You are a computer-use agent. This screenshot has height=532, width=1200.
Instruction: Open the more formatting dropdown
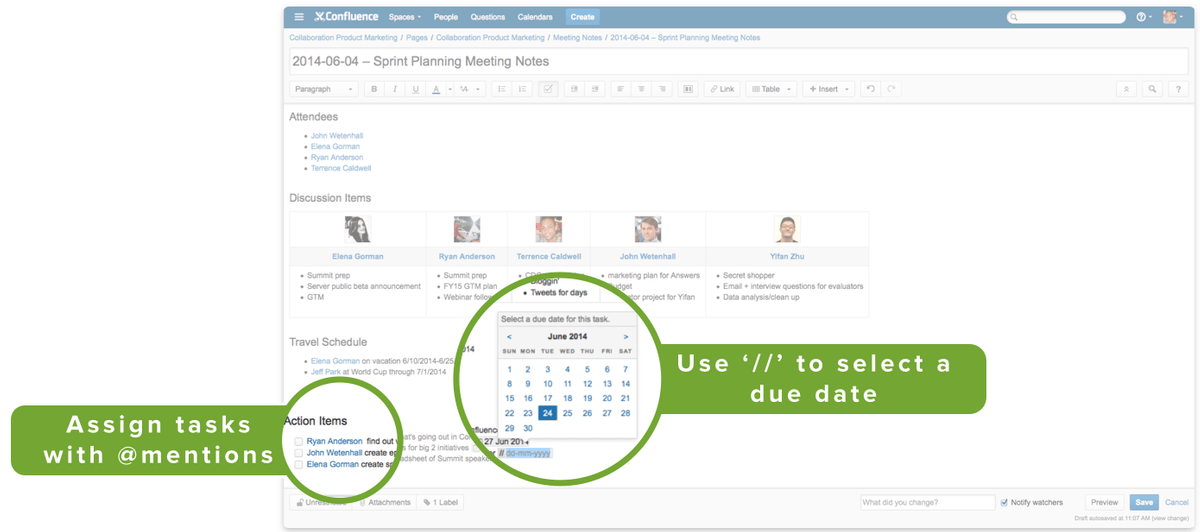pos(469,89)
